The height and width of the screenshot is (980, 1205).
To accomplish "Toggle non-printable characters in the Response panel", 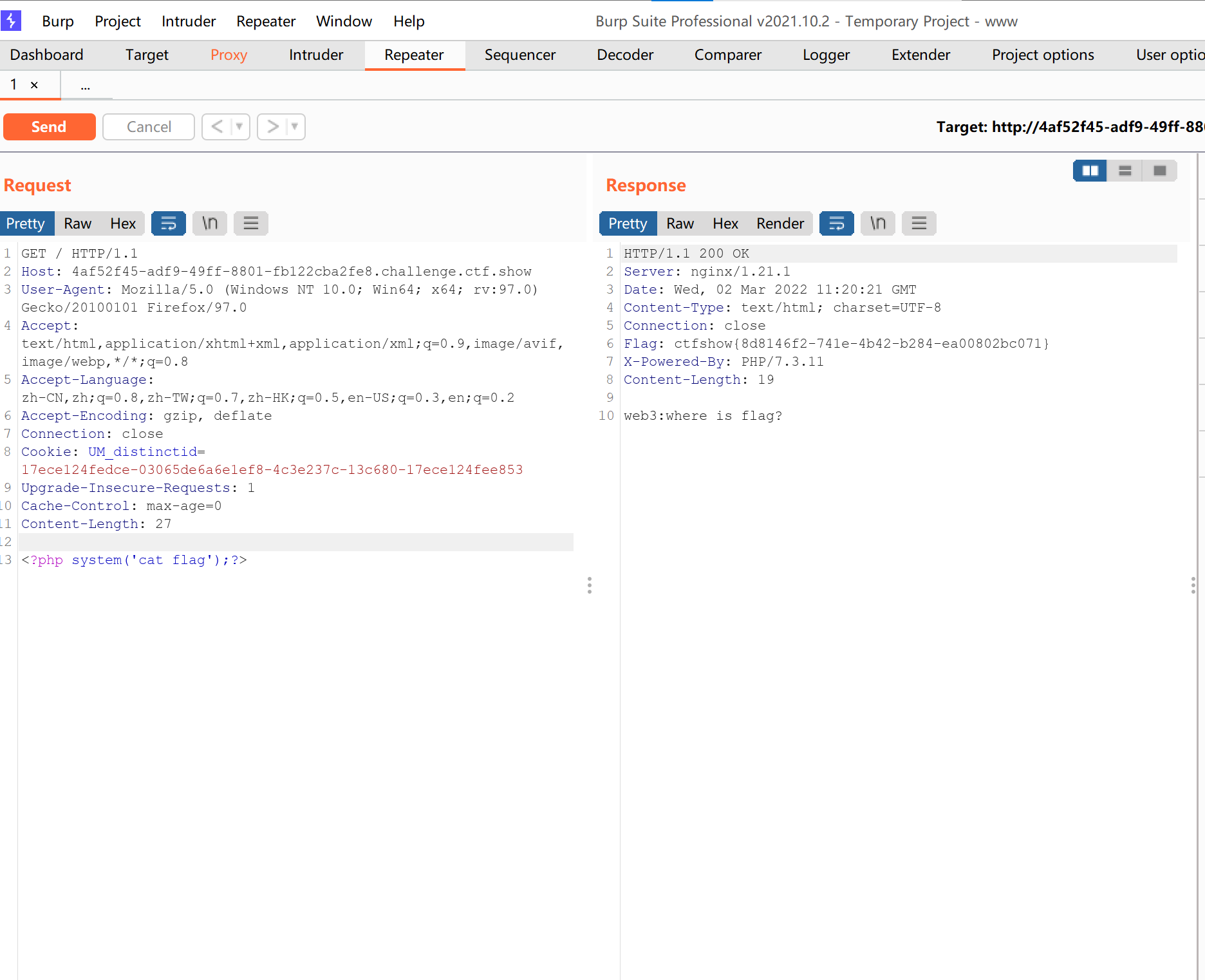I will (878, 223).
